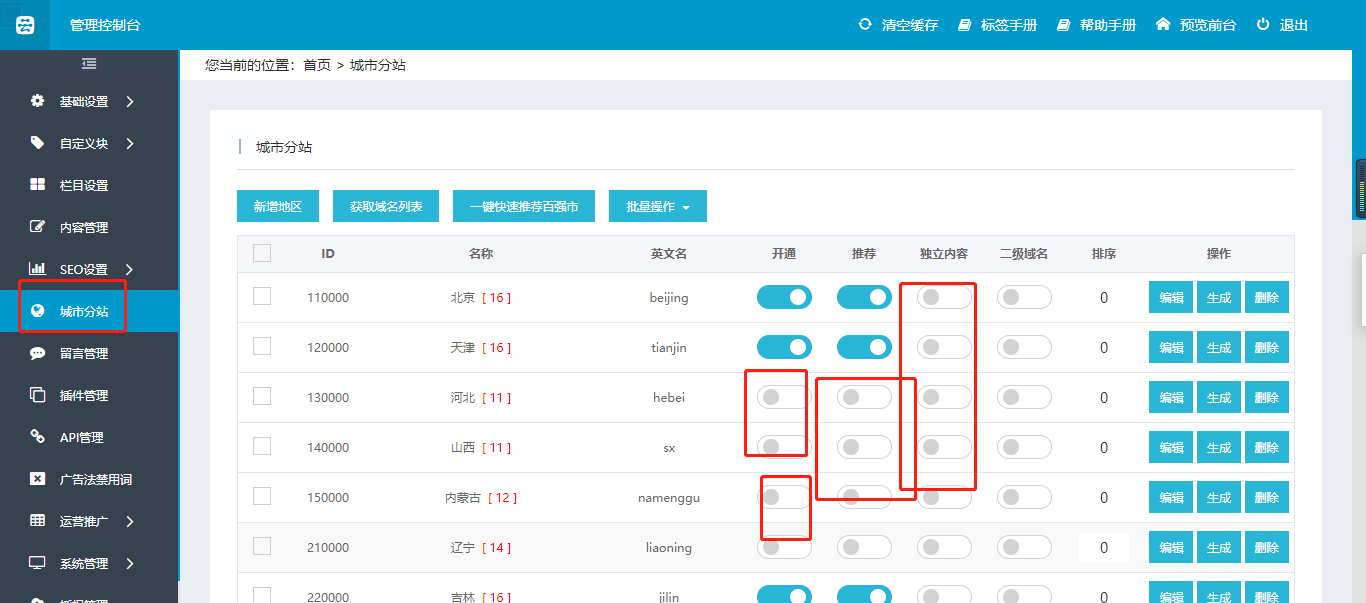Select the 城市分站 sidebar item
The width and height of the screenshot is (1366, 603).
[84, 311]
